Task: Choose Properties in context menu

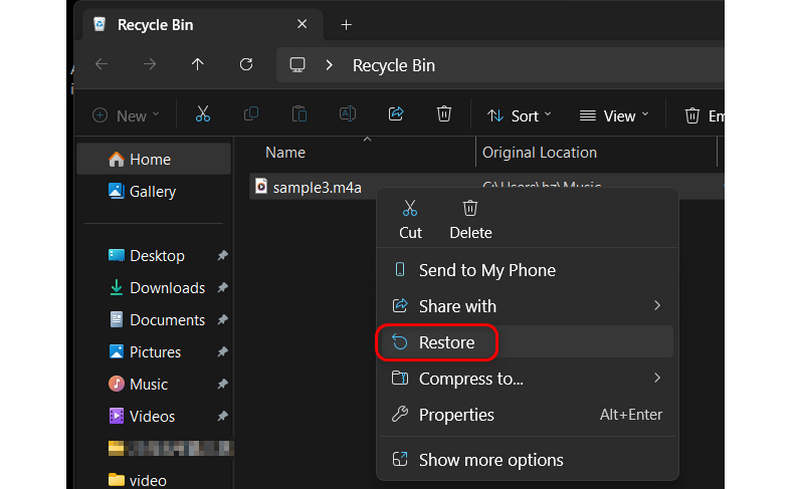Action: tap(456, 414)
